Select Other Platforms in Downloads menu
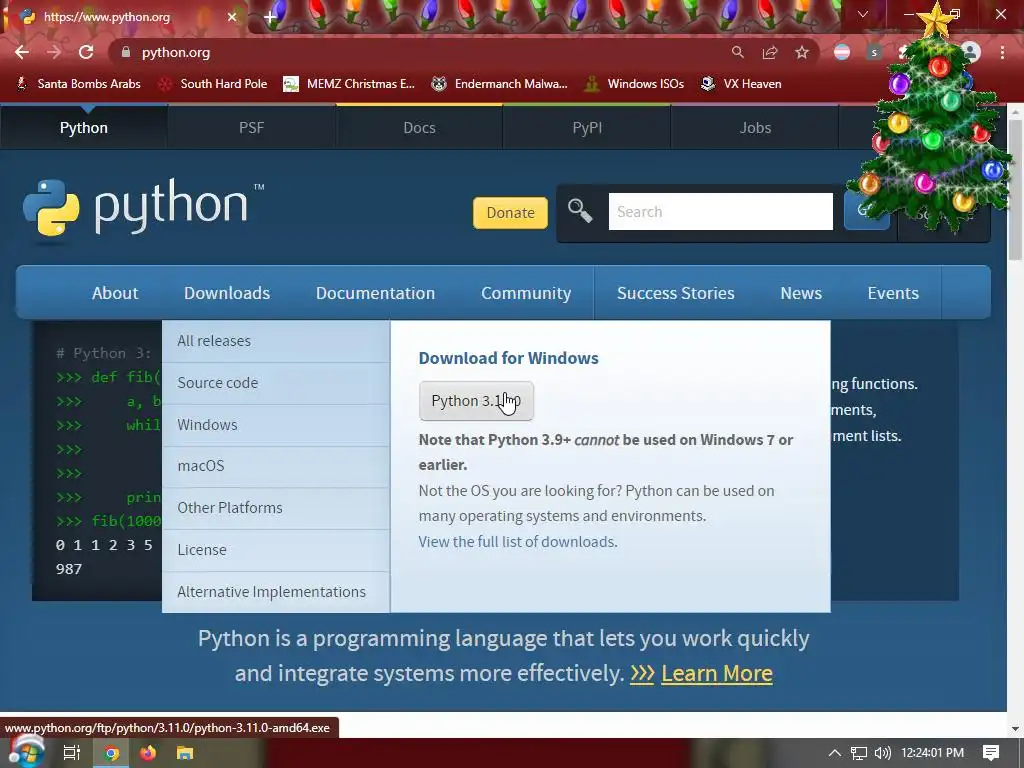Image resolution: width=1024 pixels, height=768 pixels. tap(276, 507)
